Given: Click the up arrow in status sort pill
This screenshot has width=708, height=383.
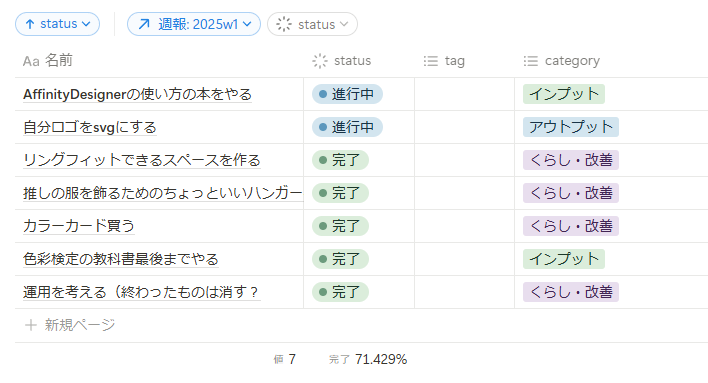Looking at the screenshot, I should tap(30, 24).
